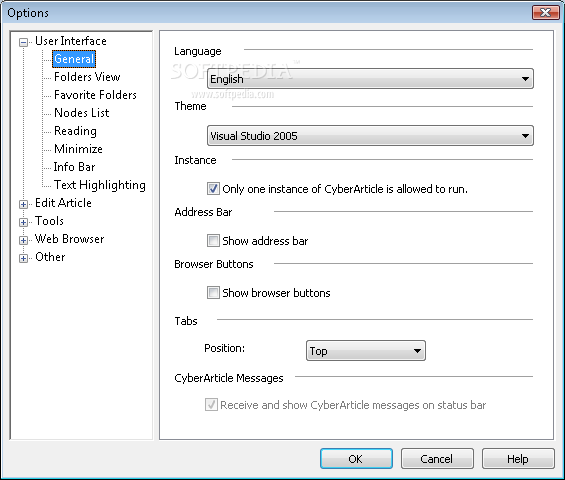The width and height of the screenshot is (565, 480).
Task: Open Info Bar settings
Action: click(x=74, y=167)
